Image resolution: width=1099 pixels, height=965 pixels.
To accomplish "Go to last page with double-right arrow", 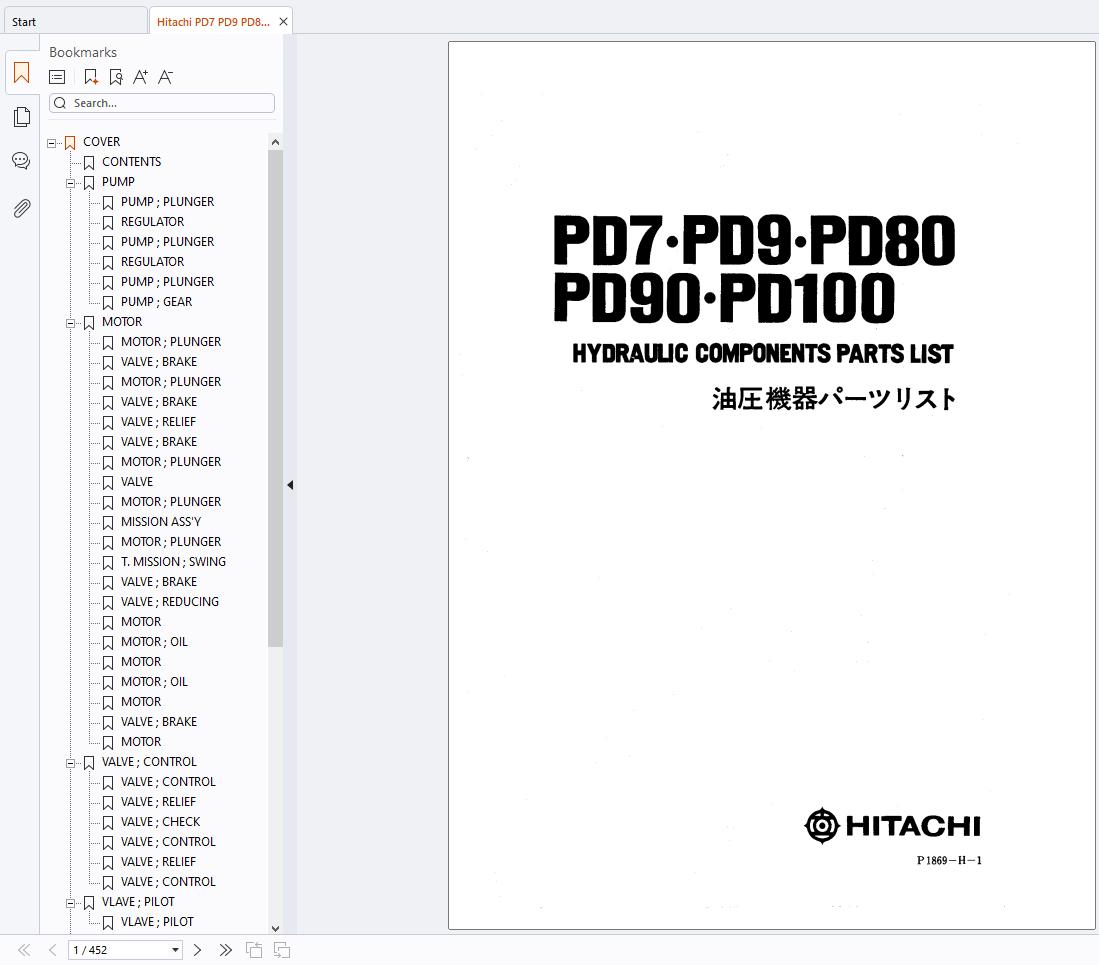I will pos(225,950).
